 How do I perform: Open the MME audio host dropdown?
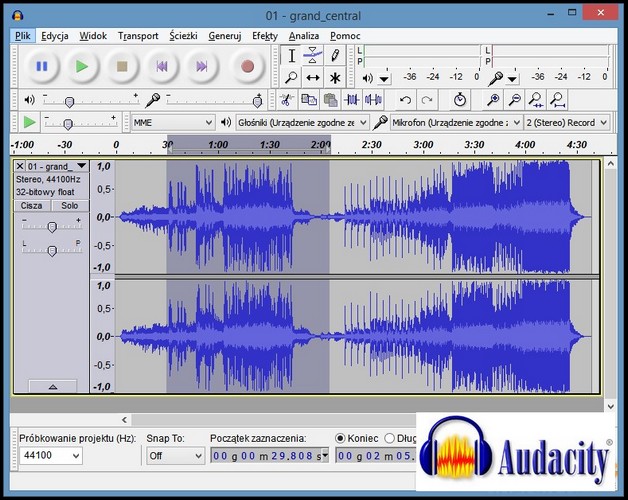(x=173, y=123)
